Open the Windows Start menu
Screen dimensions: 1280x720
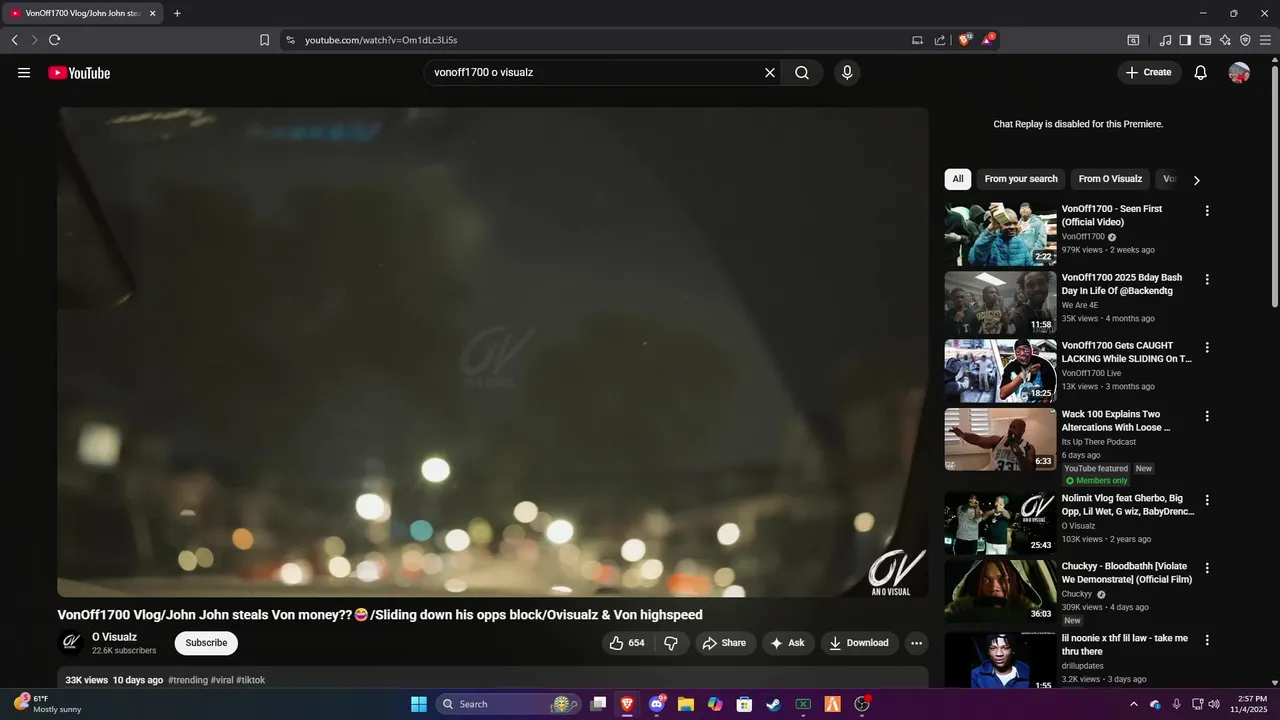click(419, 704)
